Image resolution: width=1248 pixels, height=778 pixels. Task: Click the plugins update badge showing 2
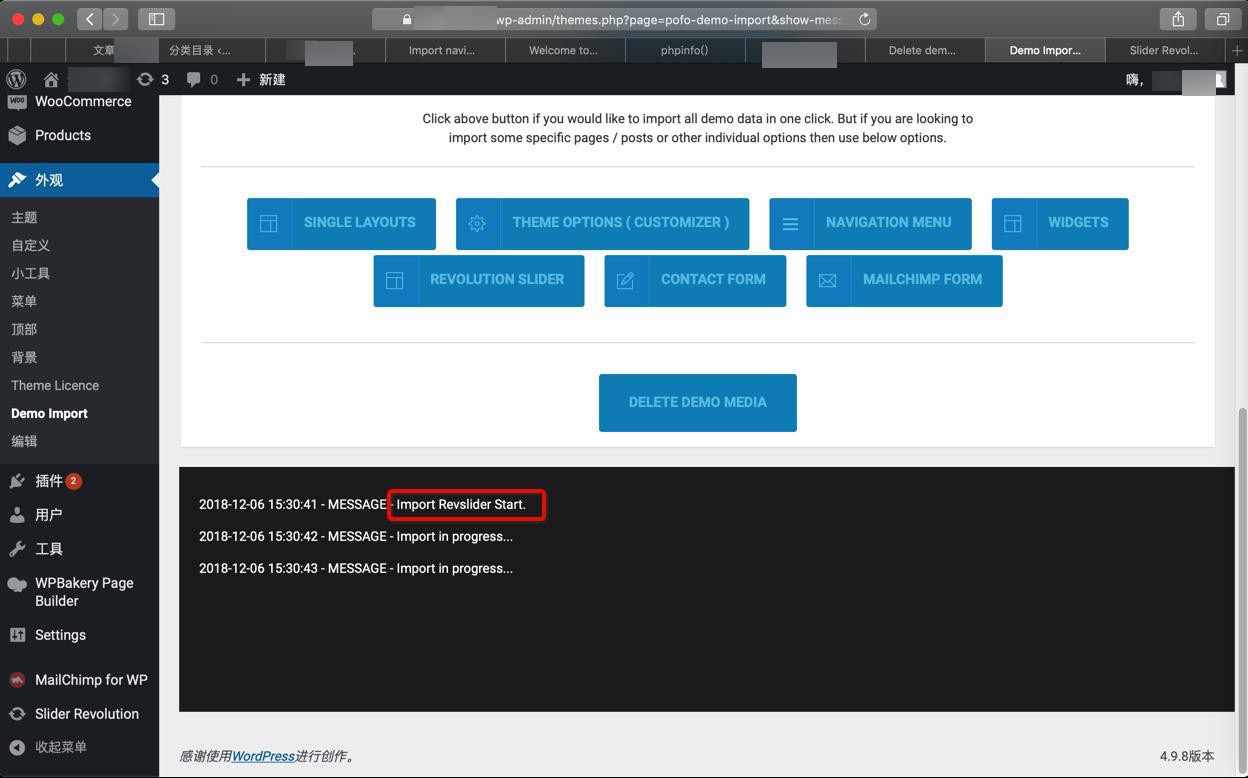coord(74,481)
